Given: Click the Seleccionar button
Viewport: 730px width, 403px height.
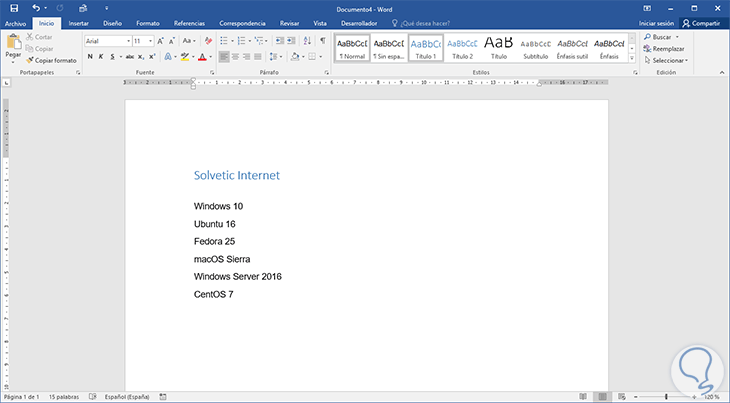Looking at the screenshot, I should tap(666, 60).
